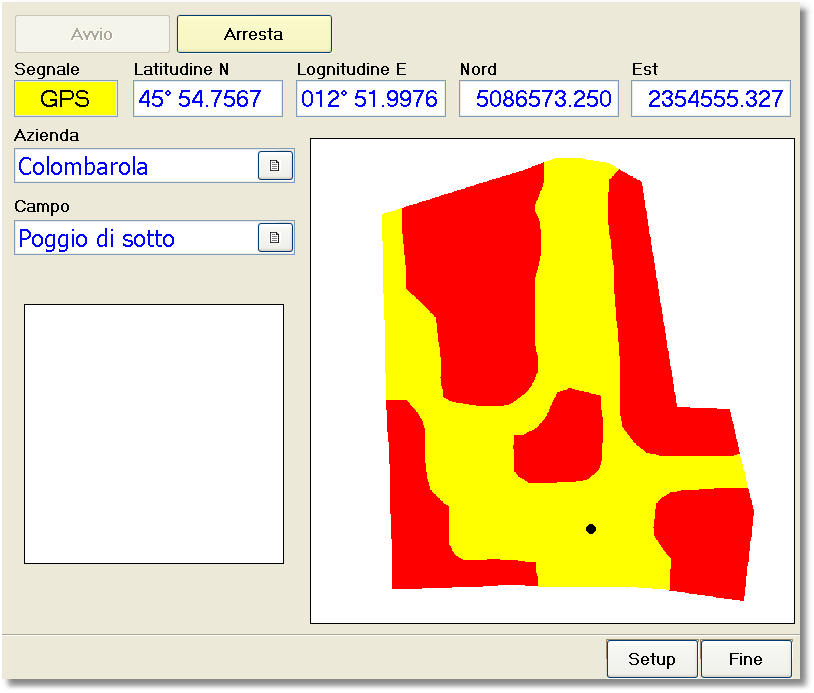Screen dimensions: 814x693
Task: Click the Azienda label
Action: coord(47,135)
